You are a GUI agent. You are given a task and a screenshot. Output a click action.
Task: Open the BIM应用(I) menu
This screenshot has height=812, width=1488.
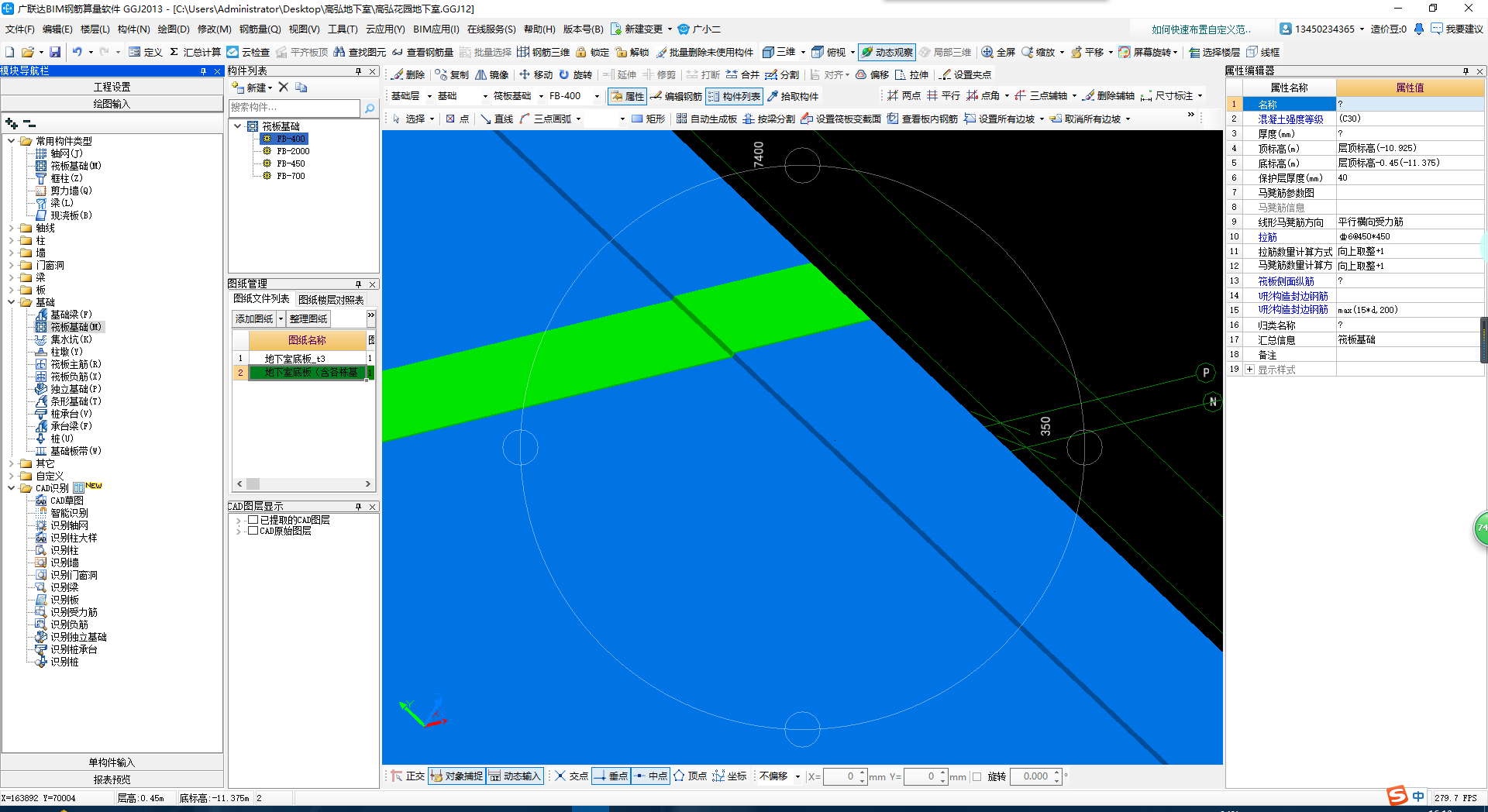[436, 29]
